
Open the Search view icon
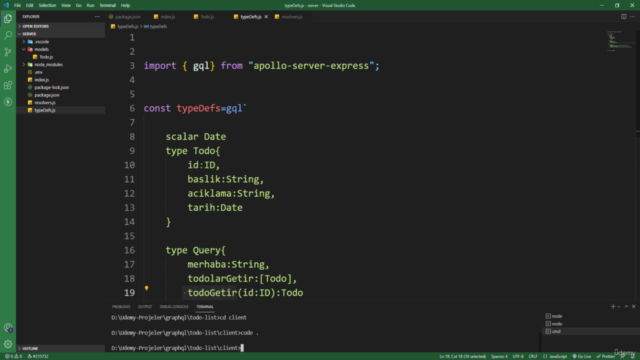[x=8, y=35]
